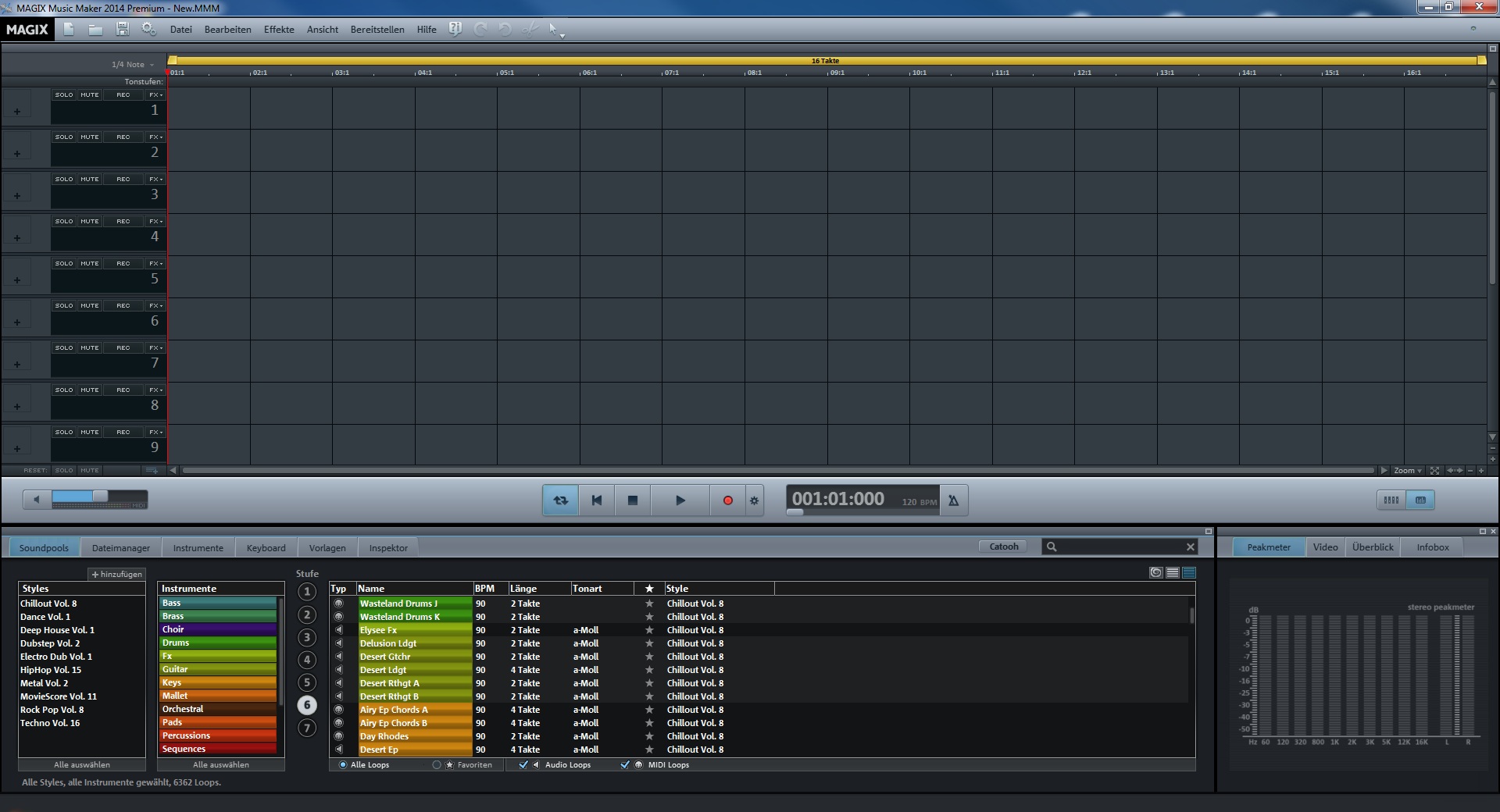Click the hinzufügen button above Styles

coord(117,574)
